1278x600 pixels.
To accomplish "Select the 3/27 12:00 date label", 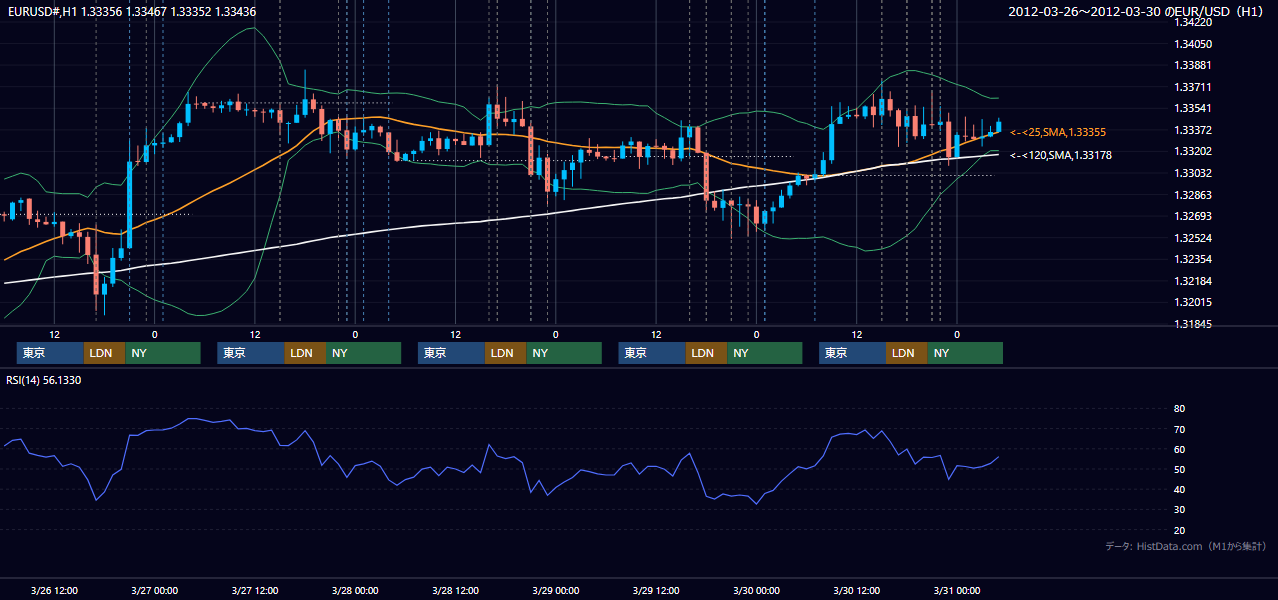I will click(255, 590).
